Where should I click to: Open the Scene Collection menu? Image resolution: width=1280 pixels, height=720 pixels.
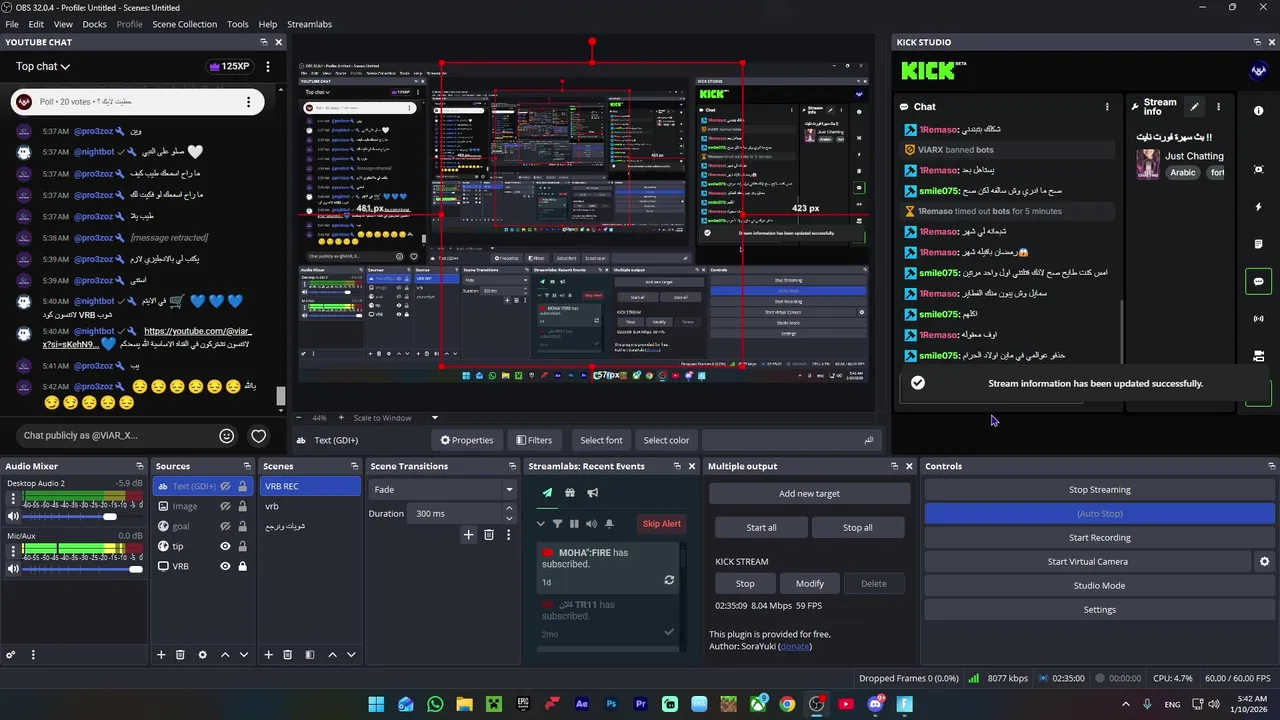point(184,24)
